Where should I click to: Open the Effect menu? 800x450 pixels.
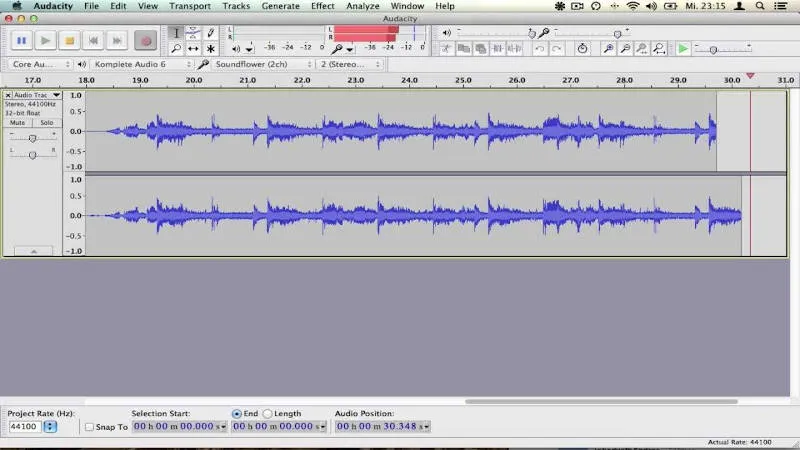(322, 6)
